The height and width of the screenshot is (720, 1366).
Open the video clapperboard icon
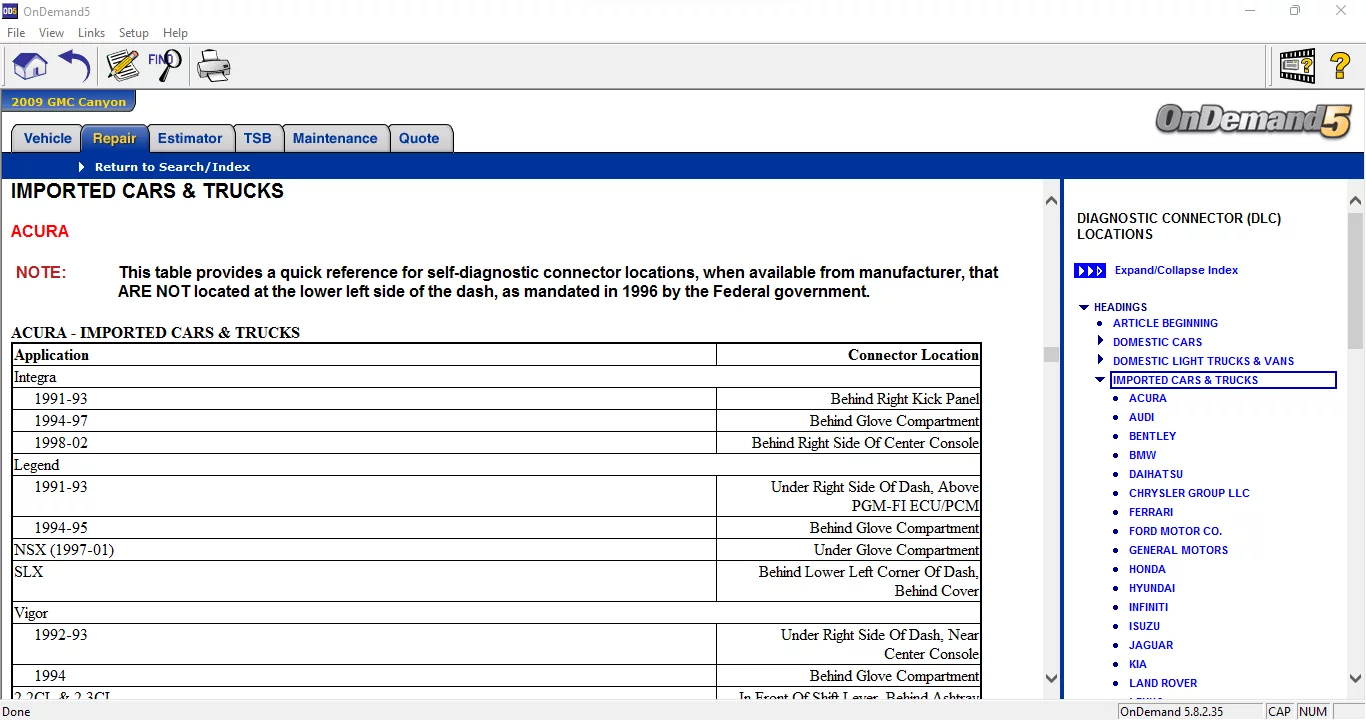[x=1297, y=67]
